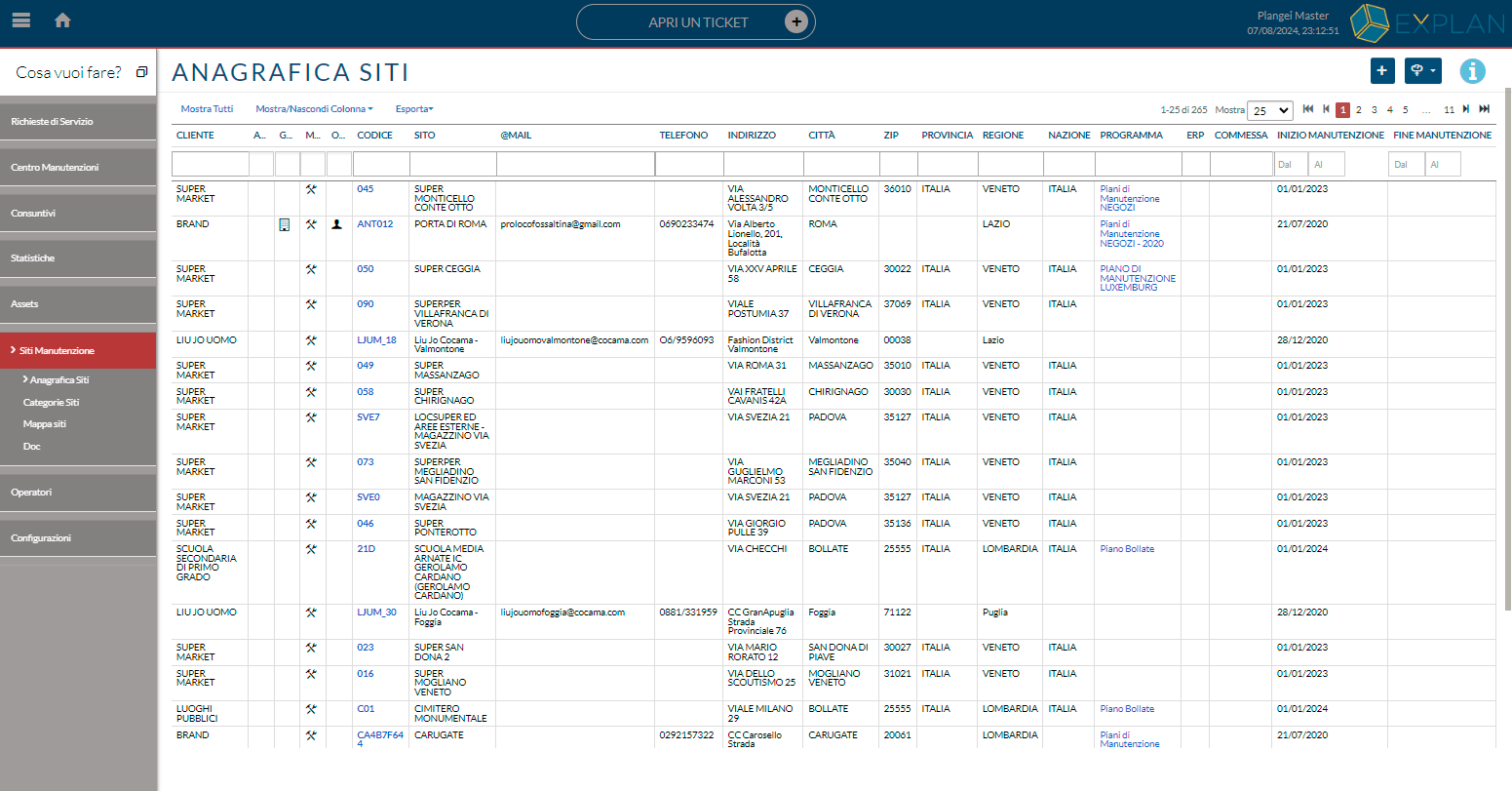Jump to the first page arrow

1308,109
